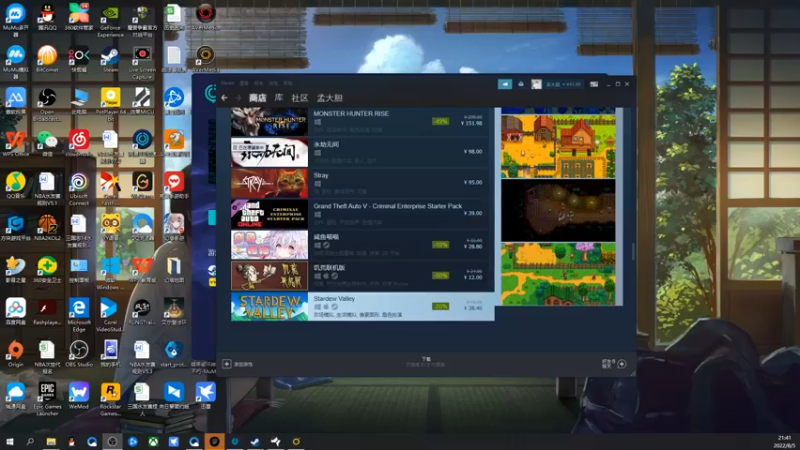800x450 pixels.
Task: Open the Origin desktop shortcut
Action: point(15,354)
